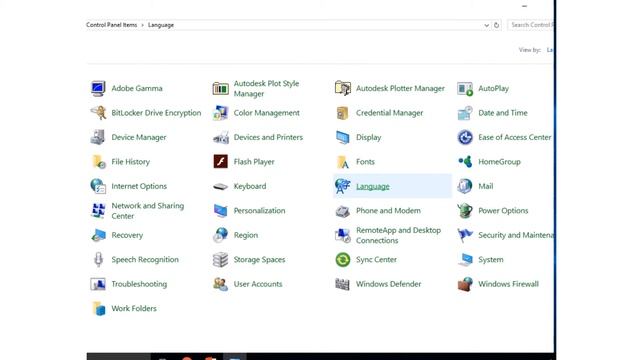The height and width of the screenshot is (360, 640).
Task: Open the Troubleshooting link
Action: [x=139, y=284]
